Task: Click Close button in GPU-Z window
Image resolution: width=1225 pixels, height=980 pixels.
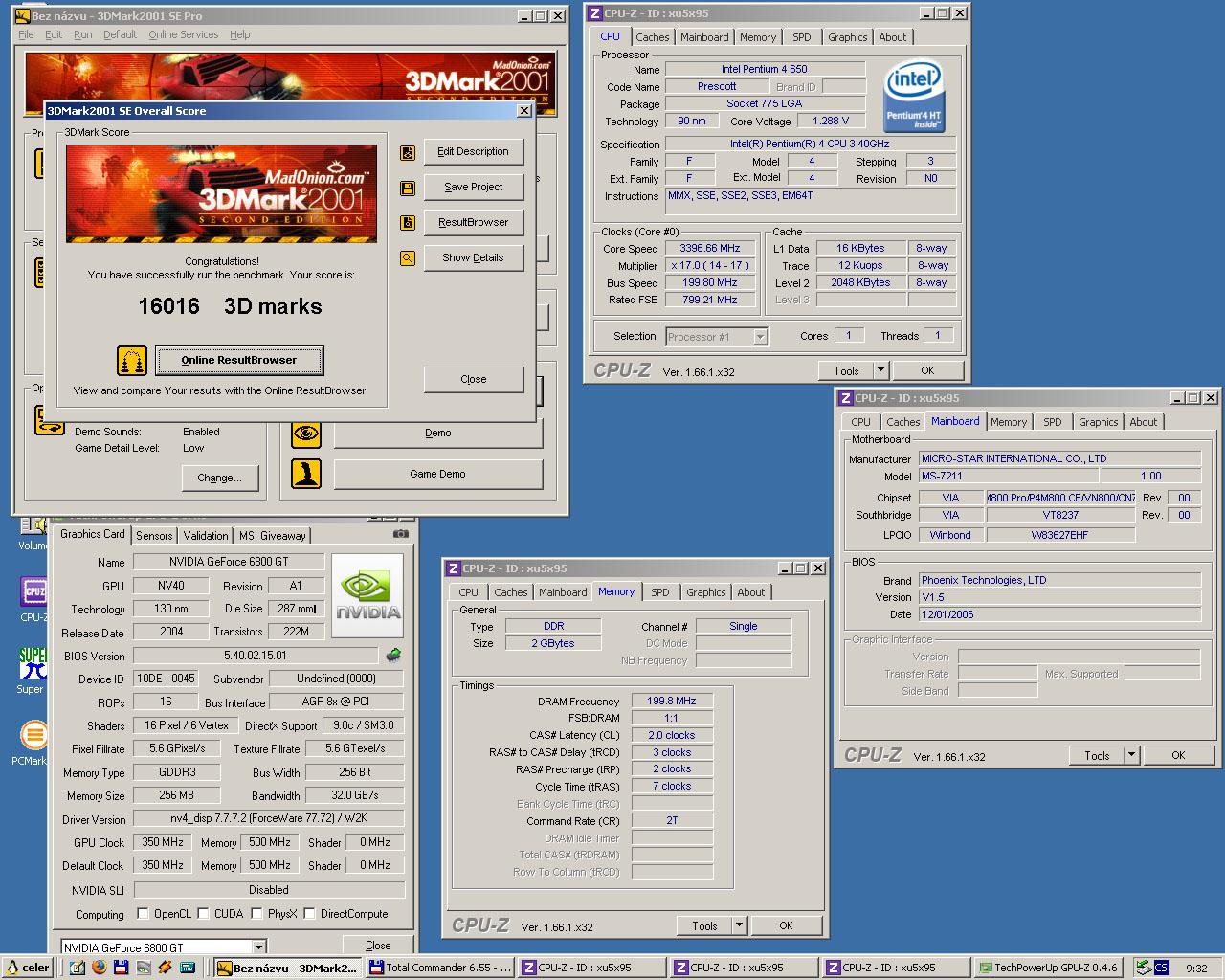Action: [378, 945]
